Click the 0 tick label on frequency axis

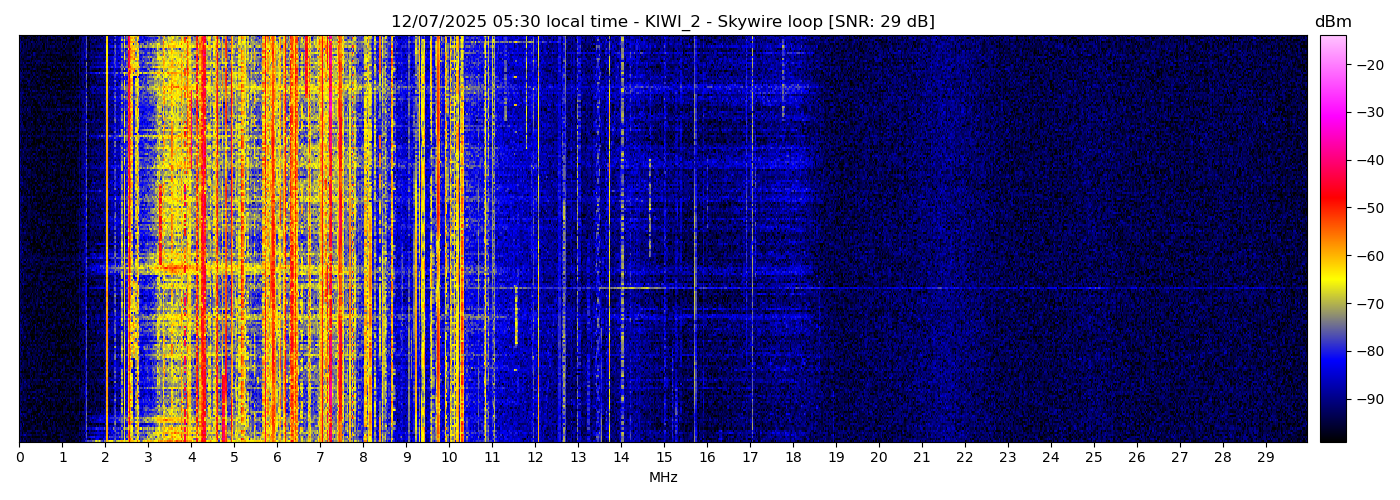click(x=20, y=458)
